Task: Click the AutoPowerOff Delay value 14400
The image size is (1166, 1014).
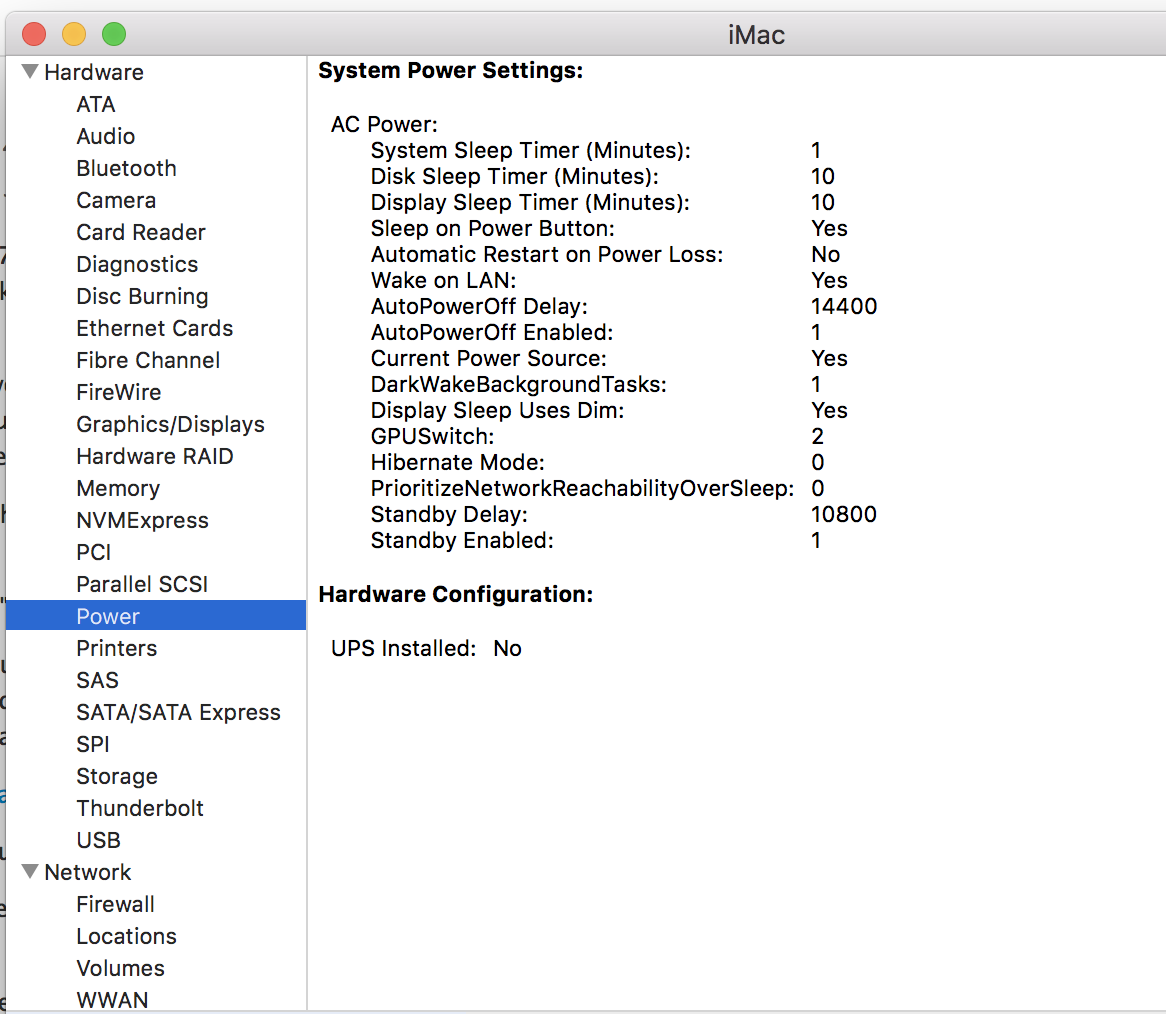Action: 844,306
